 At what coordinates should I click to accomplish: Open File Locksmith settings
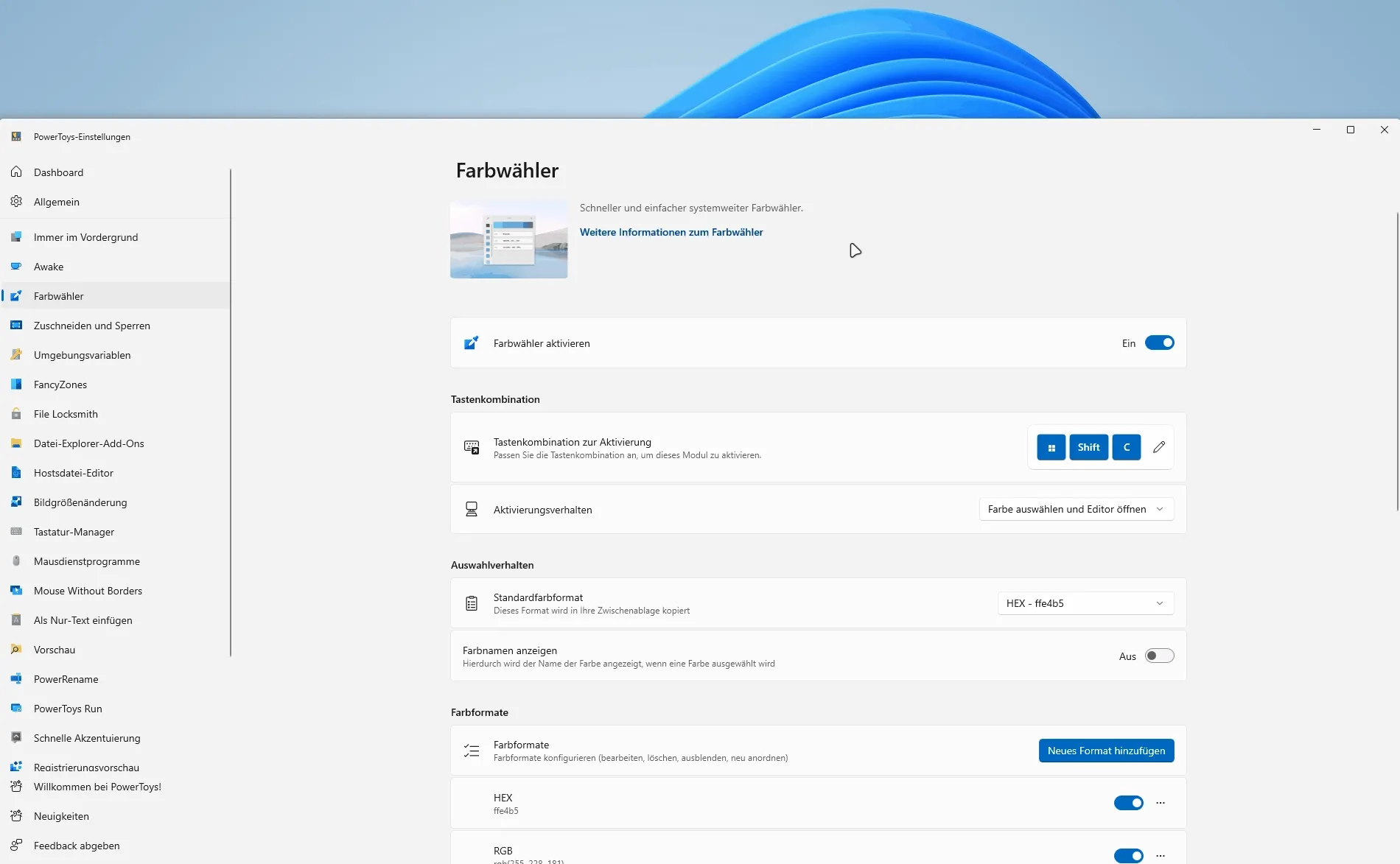(x=116, y=413)
